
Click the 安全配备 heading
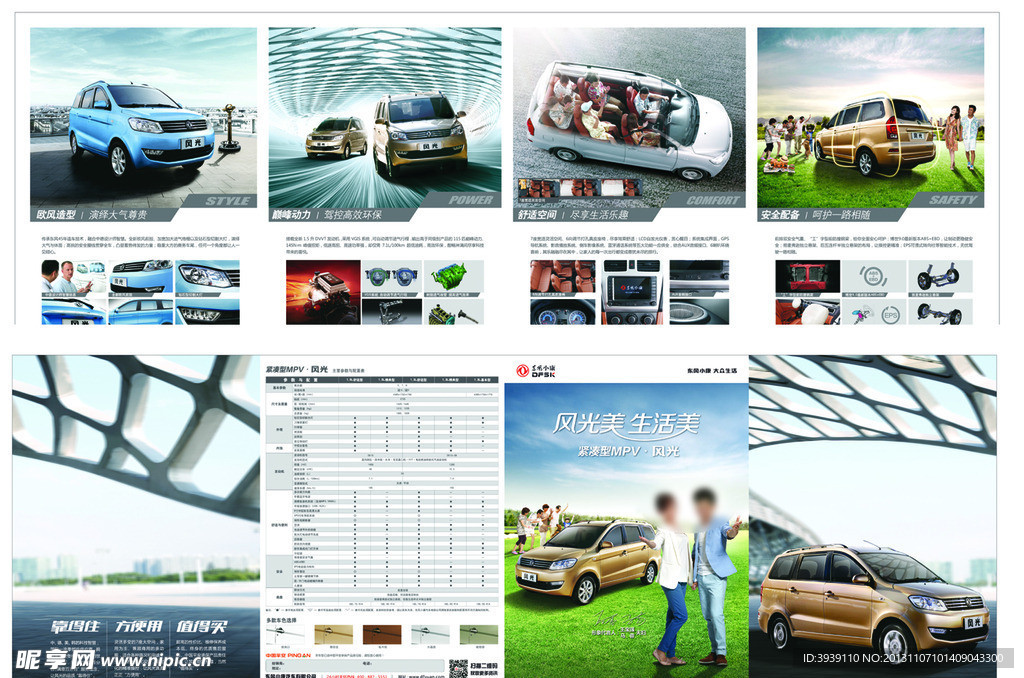(x=780, y=214)
